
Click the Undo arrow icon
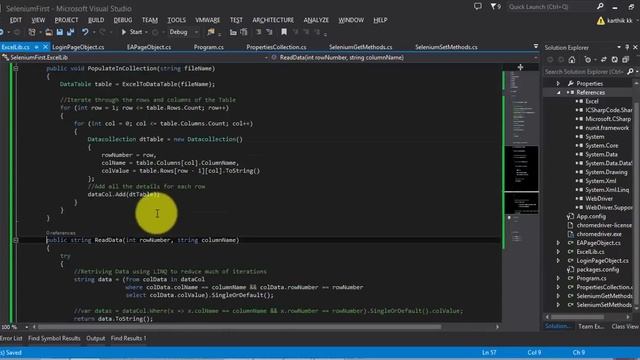pyautogui.click(x=84, y=32)
